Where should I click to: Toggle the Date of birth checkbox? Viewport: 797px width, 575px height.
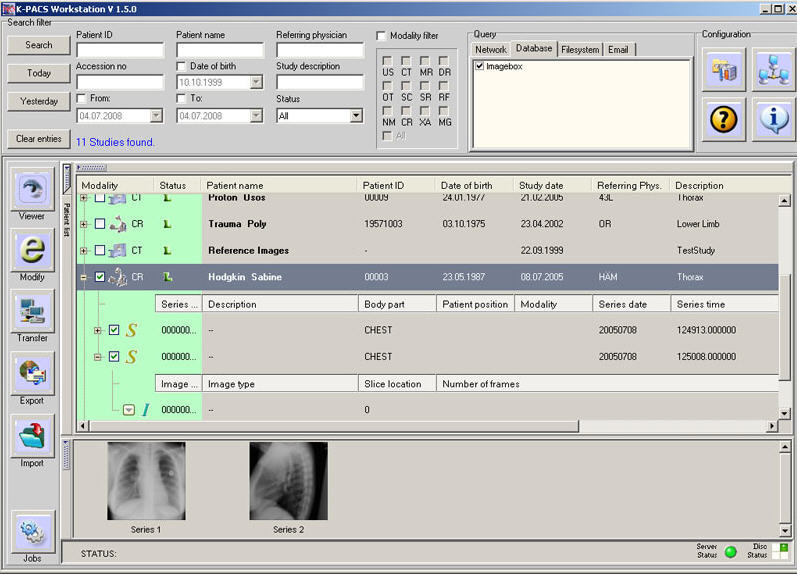(x=182, y=67)
